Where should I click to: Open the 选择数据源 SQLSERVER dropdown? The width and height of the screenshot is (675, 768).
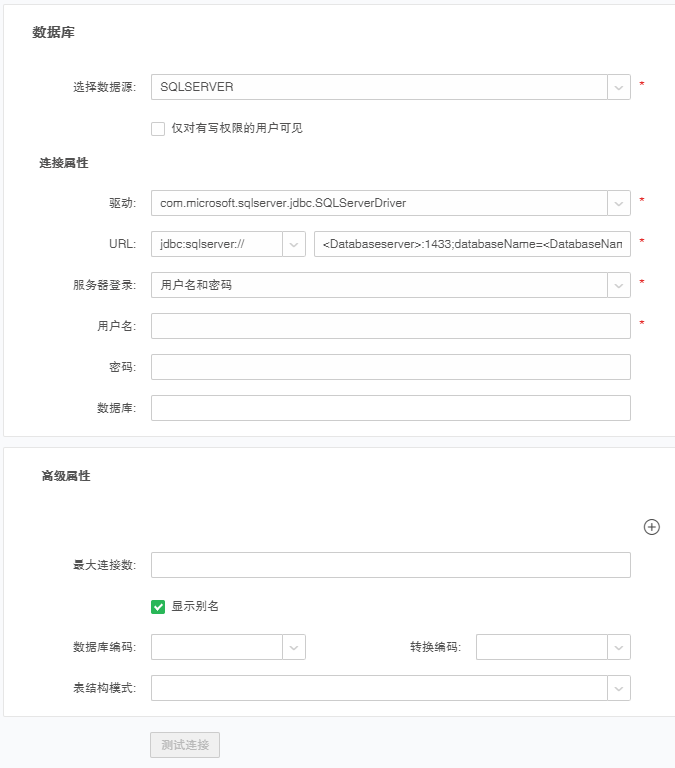click(379, 87)
